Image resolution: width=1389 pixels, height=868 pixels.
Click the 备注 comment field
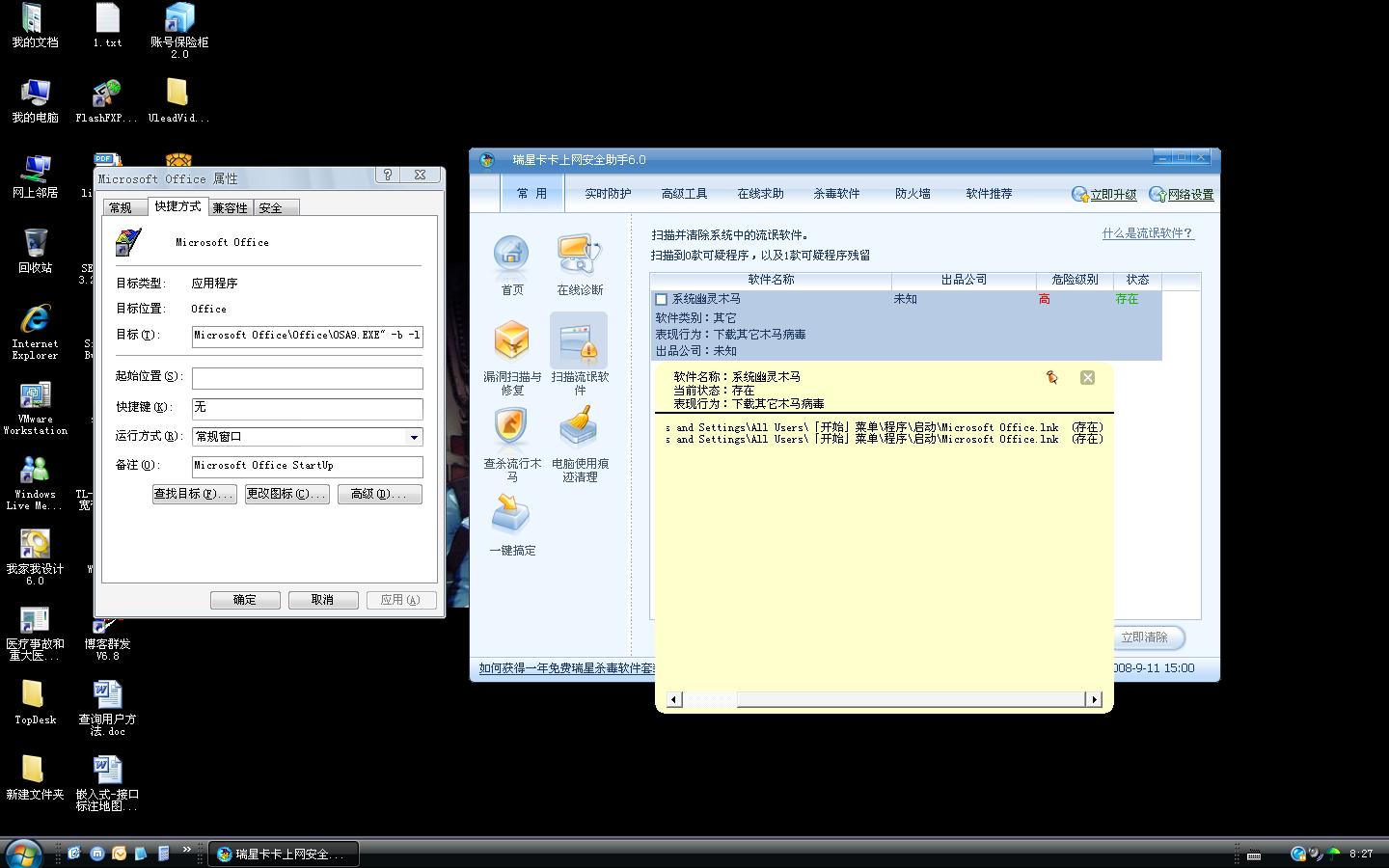point(307,466)
